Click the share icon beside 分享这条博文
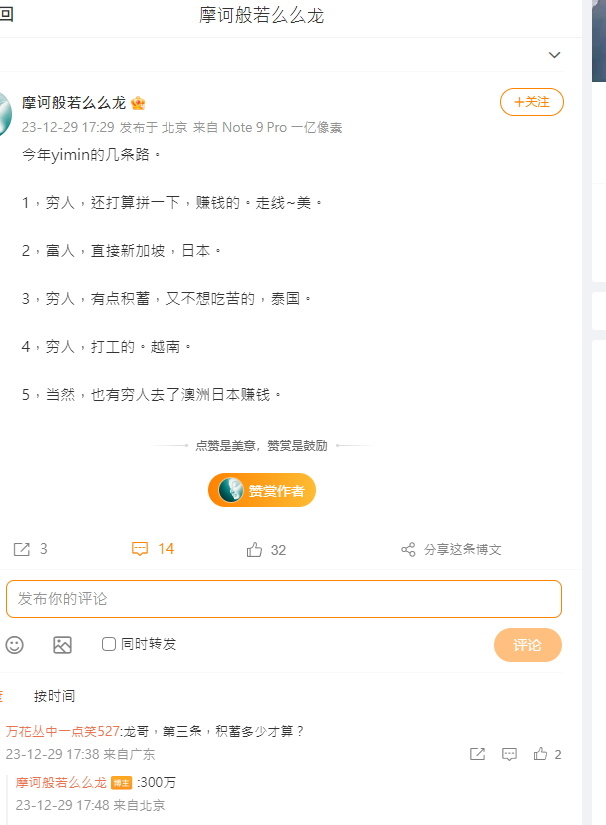 click(x=408, y=550)
